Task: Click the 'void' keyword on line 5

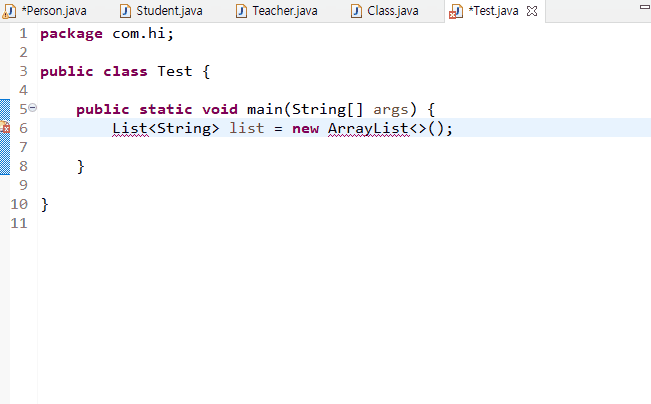Action: [220, 109]
